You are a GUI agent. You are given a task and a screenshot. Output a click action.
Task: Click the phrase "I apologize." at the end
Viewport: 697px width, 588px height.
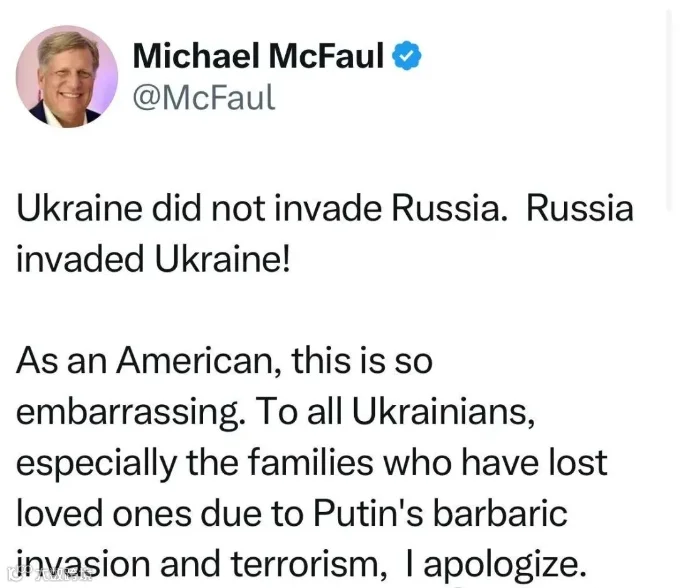tap(495, 564)
